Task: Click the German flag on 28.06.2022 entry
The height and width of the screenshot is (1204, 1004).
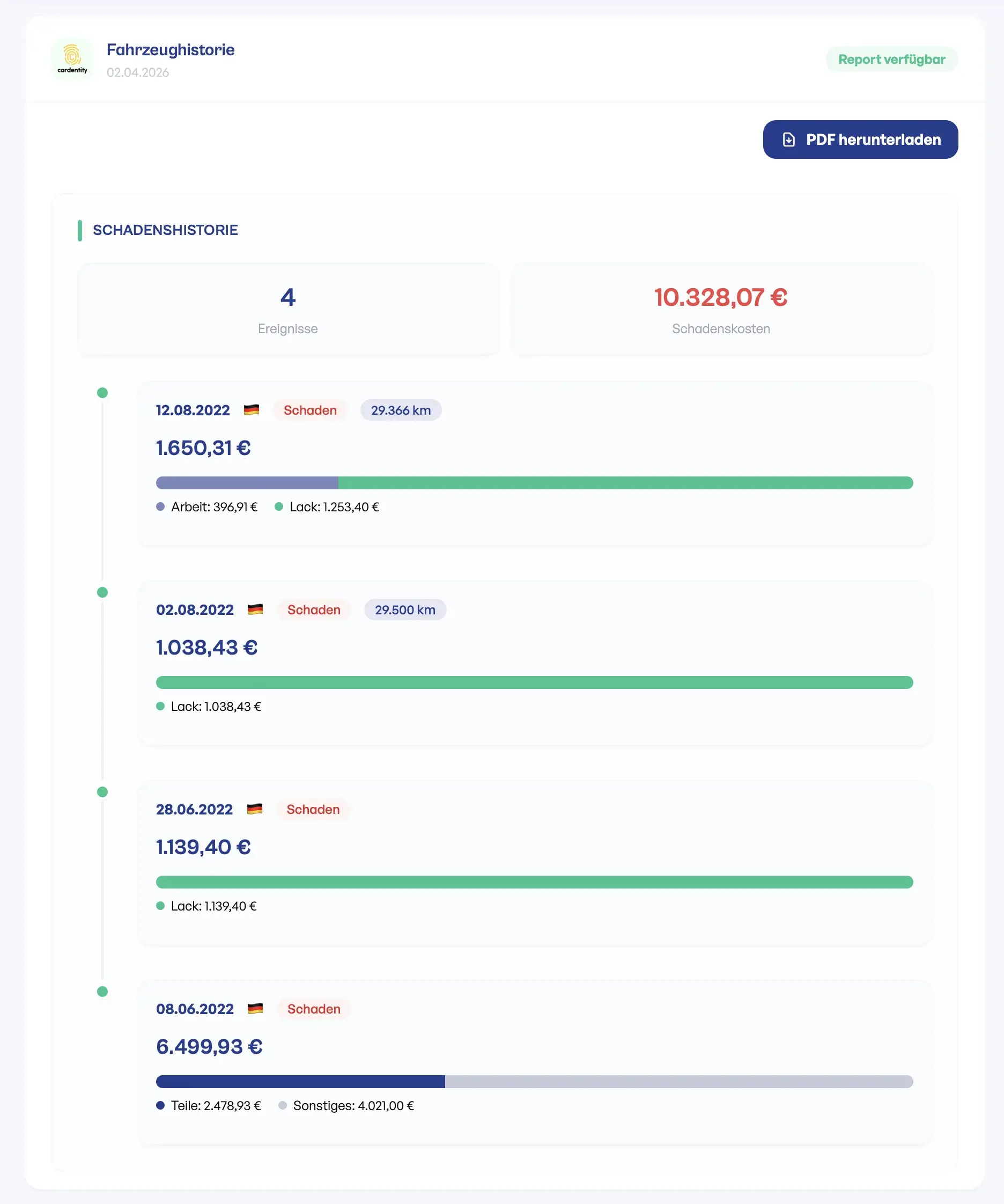Action: [254, 809]
